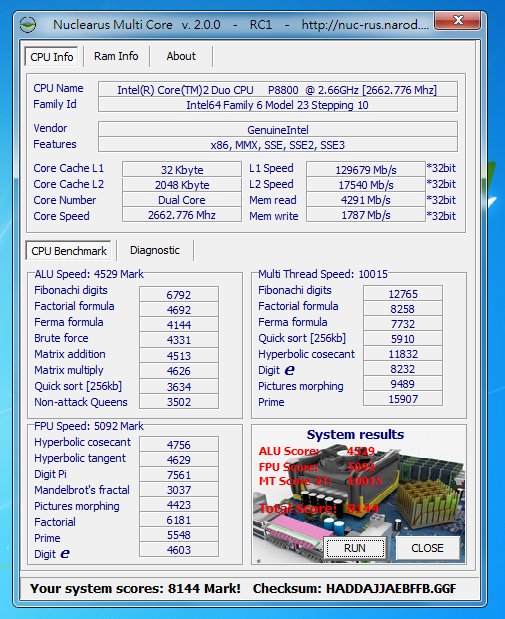Image resolution: width=505 pixels, height=619 pixels.
Task: Click FPU Pictures morphing score 4423
Action: (x=179, y=505)
